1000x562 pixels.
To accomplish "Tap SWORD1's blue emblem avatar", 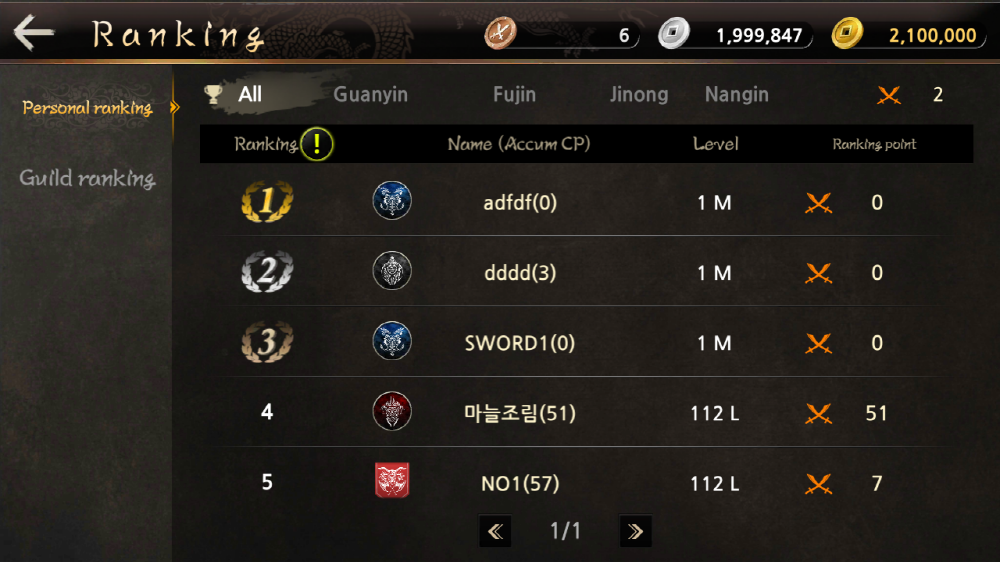I will 392,341.
